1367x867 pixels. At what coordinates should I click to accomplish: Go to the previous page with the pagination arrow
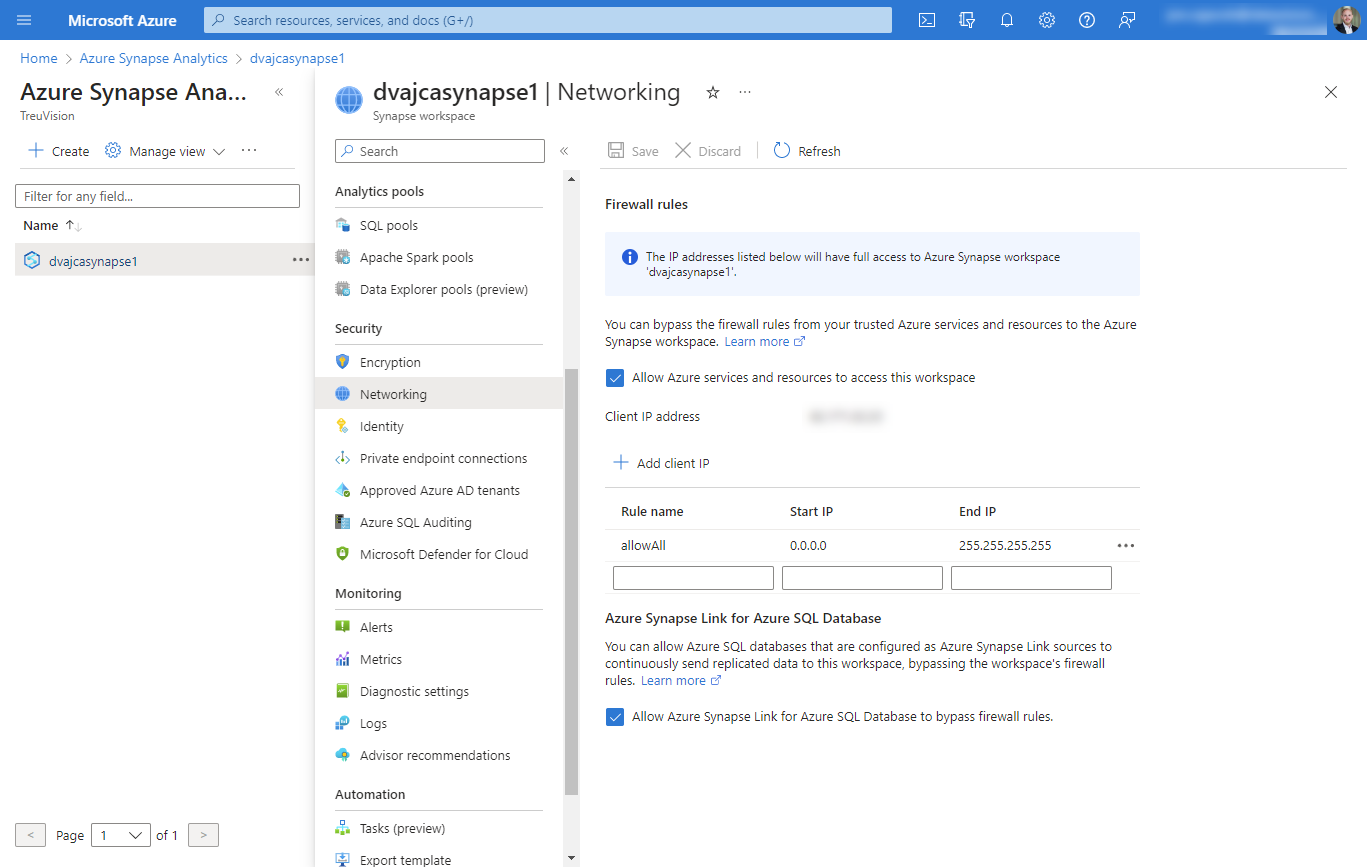tap(30, 835)
